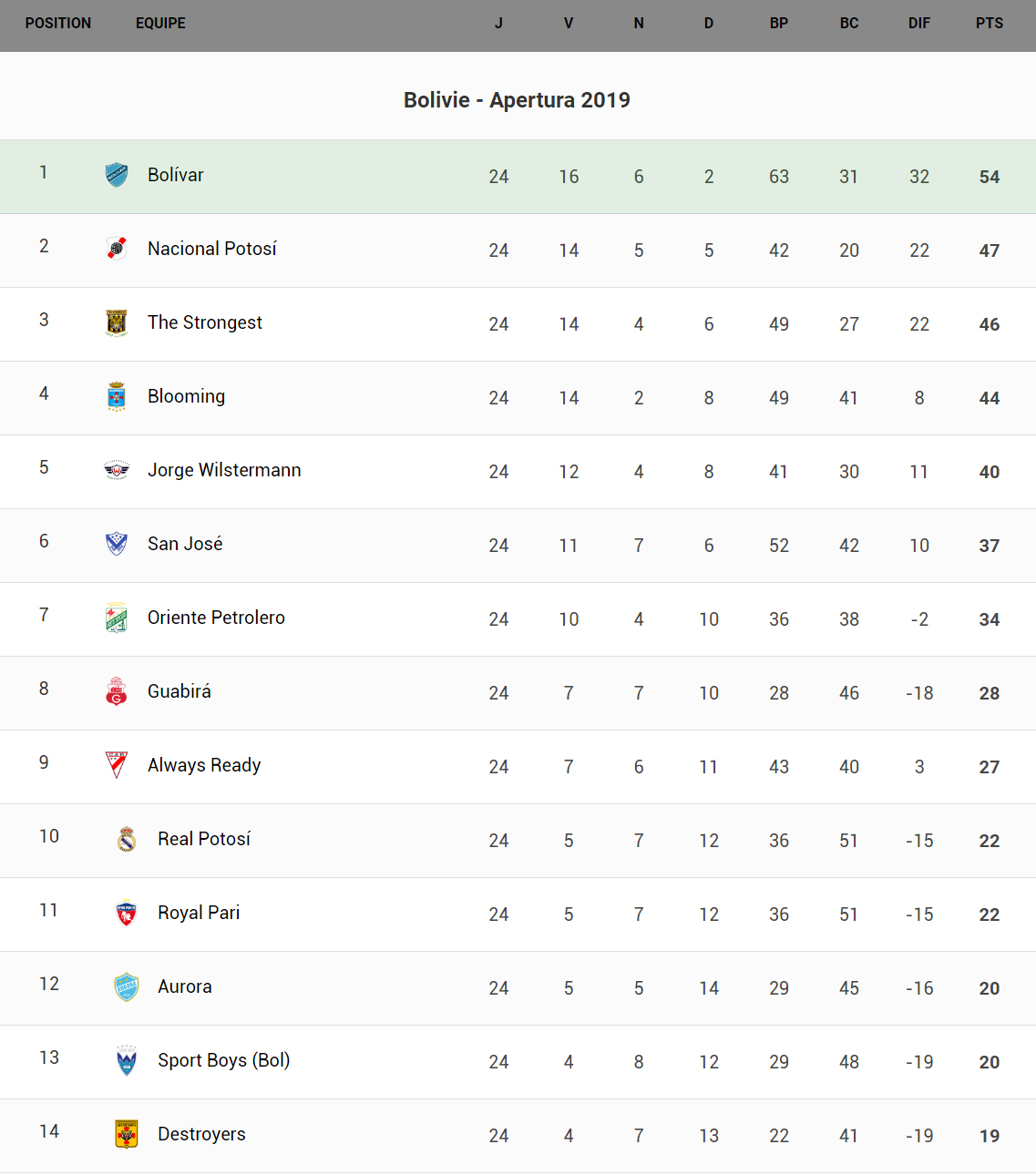Image resolution: width=1036 pixels, height=1175 pixels.
Task: Click the Jorge Wilstermann winged logo
Action: click(117, 470)
